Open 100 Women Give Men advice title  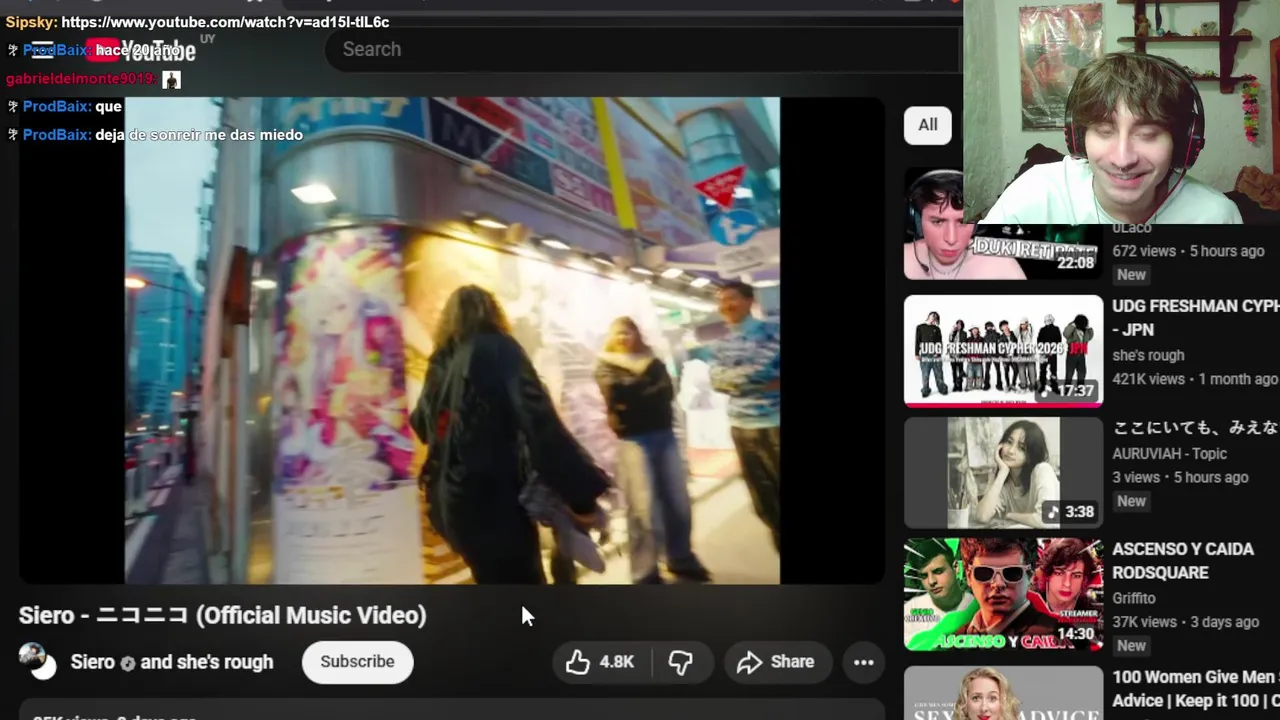(x=1195, y=689)
